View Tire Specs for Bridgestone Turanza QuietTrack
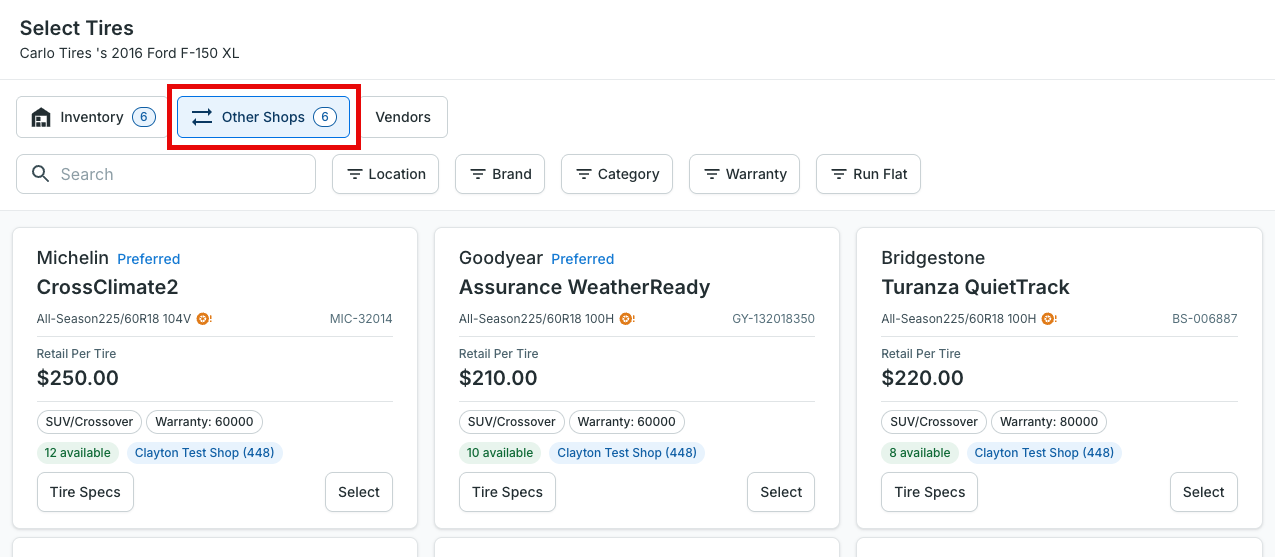Screen dimensions: 1275x557 [929, 492]
